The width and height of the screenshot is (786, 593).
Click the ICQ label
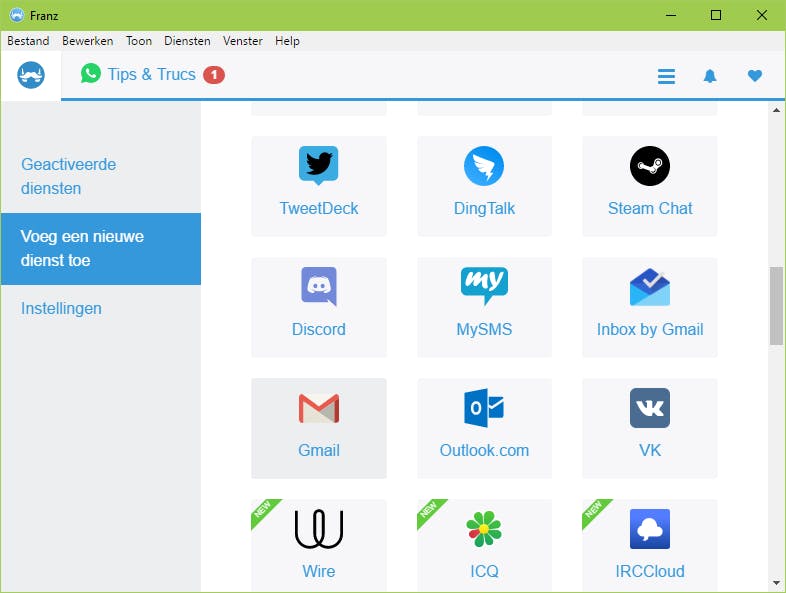pos(484,571)
